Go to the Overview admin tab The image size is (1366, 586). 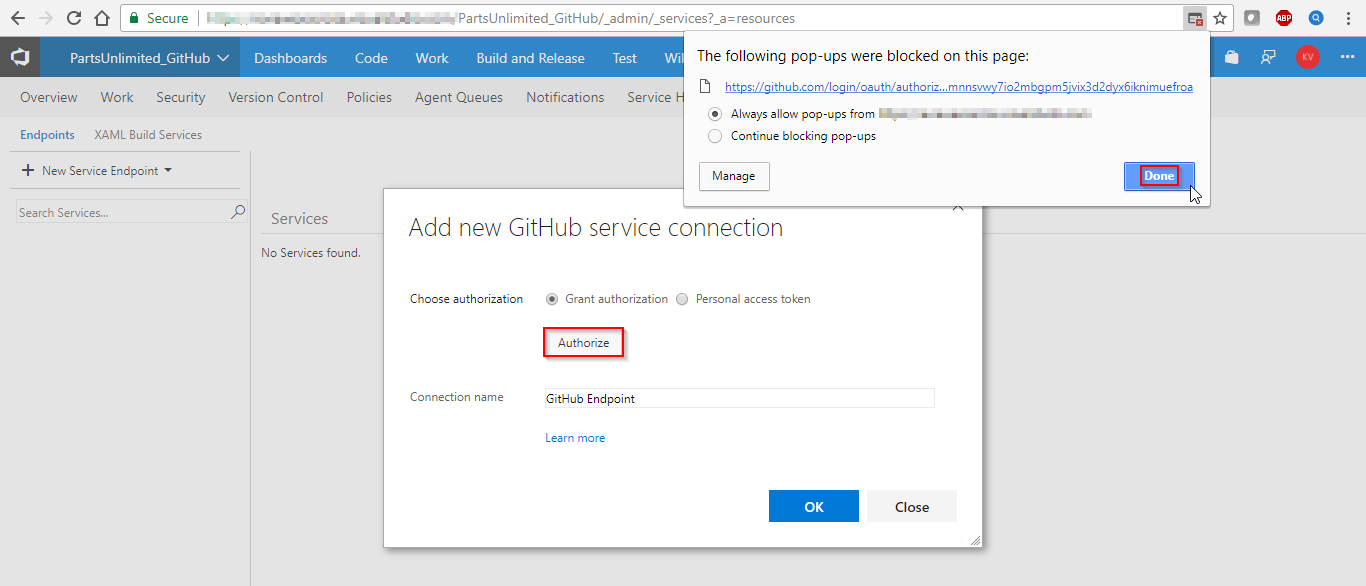tap(48, 97)
